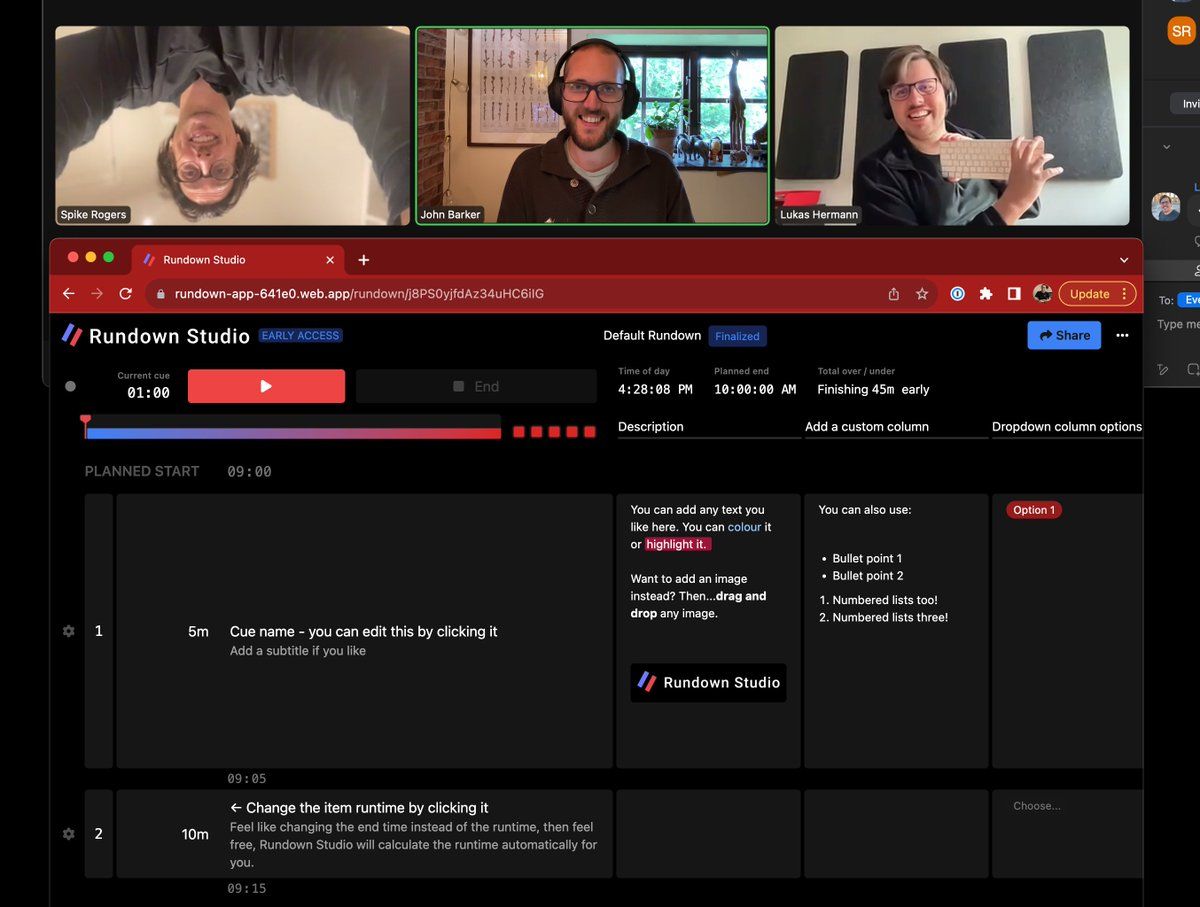Click the Finalized status badge
1200x907 pixels.
pos(738,336)
